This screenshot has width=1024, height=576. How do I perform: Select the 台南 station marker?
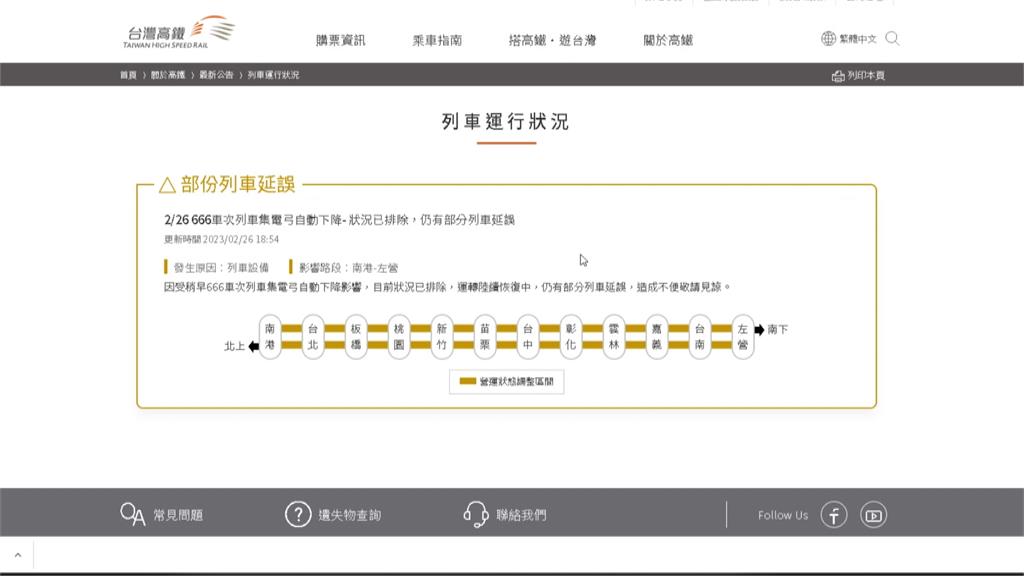(x=699, y=337)
